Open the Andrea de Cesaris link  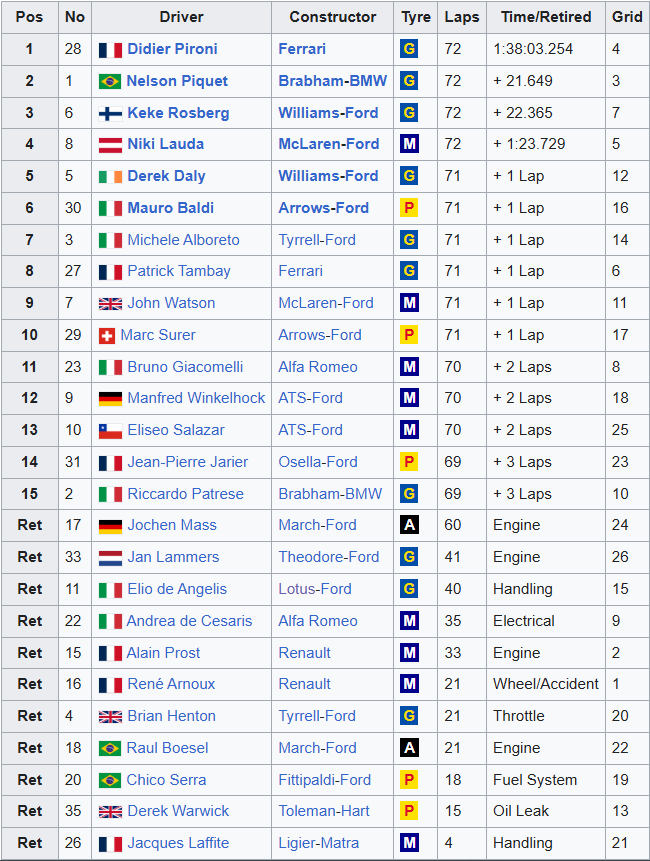(x=189, y=620)
